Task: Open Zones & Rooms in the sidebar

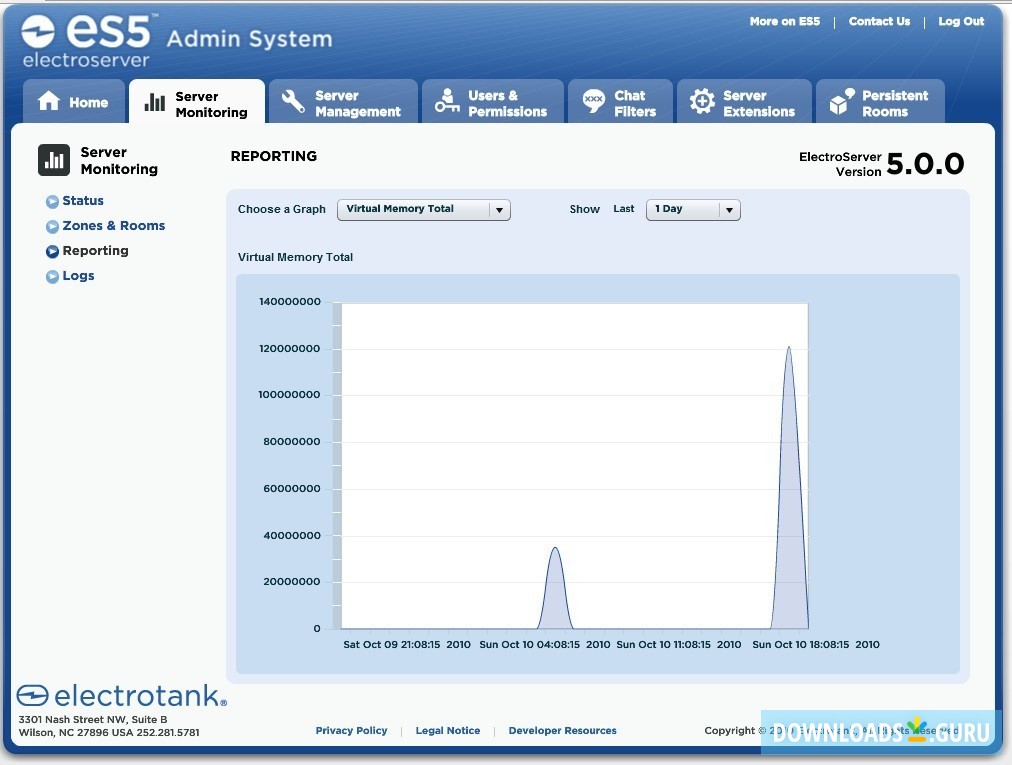Action: click(113, 226)
